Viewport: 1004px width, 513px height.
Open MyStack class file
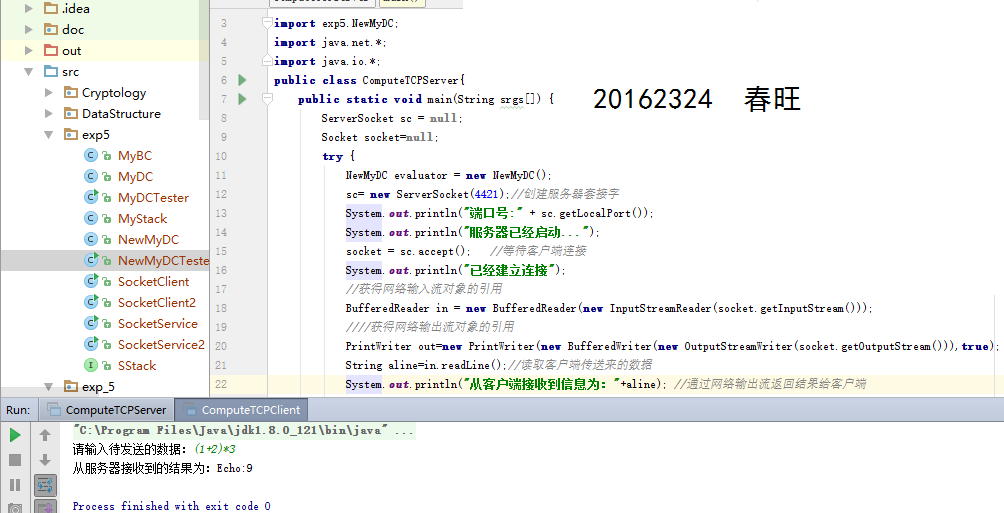[x=142, y=219]
